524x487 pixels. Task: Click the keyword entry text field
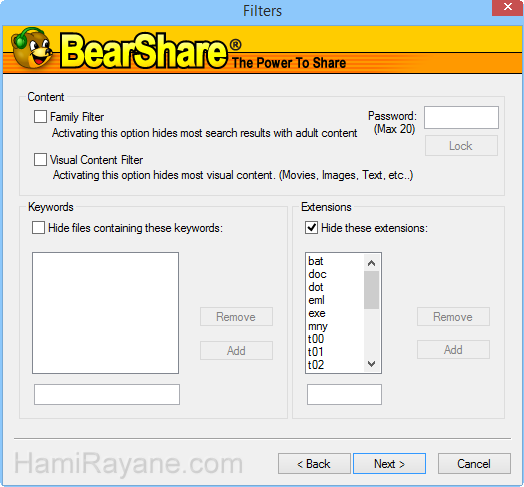click(x=107, y=394)
